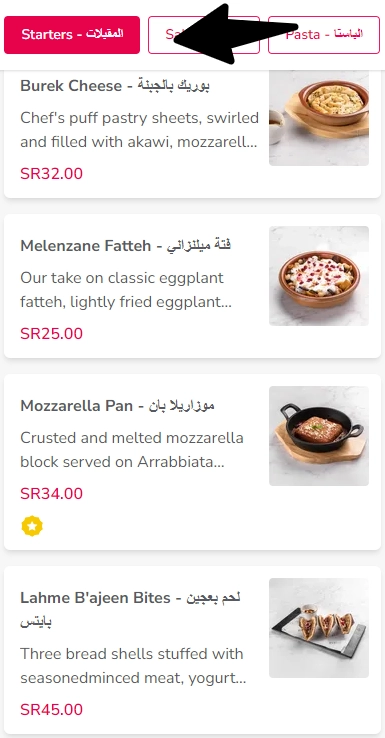385x738 pixels.
Task: View the Lahme B'ajeen Bites photo
Action: pos(319,628)
